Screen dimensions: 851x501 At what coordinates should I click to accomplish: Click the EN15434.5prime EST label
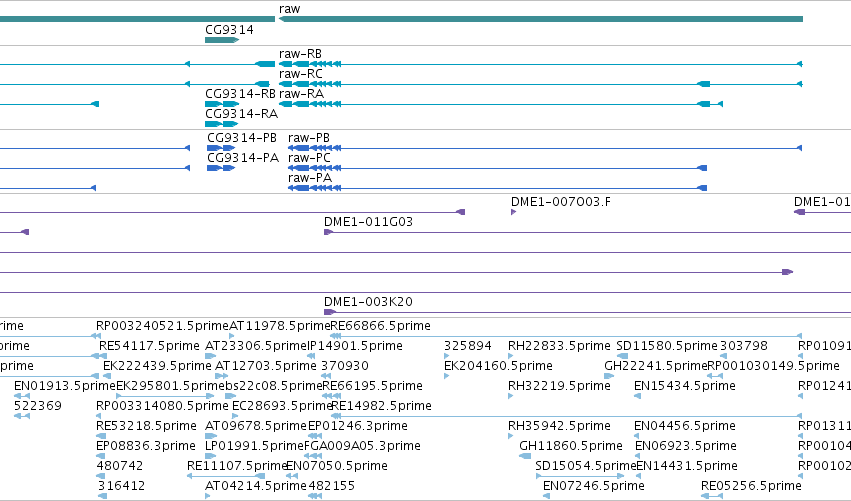click(x=685, y=386)
